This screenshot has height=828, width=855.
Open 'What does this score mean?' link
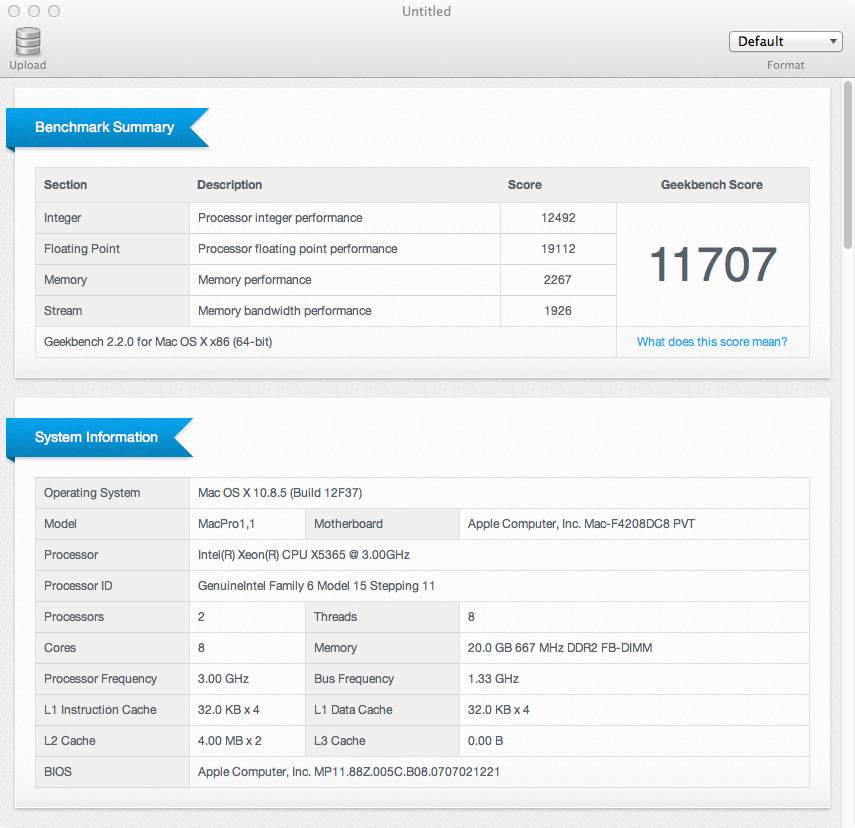(712, 341)
